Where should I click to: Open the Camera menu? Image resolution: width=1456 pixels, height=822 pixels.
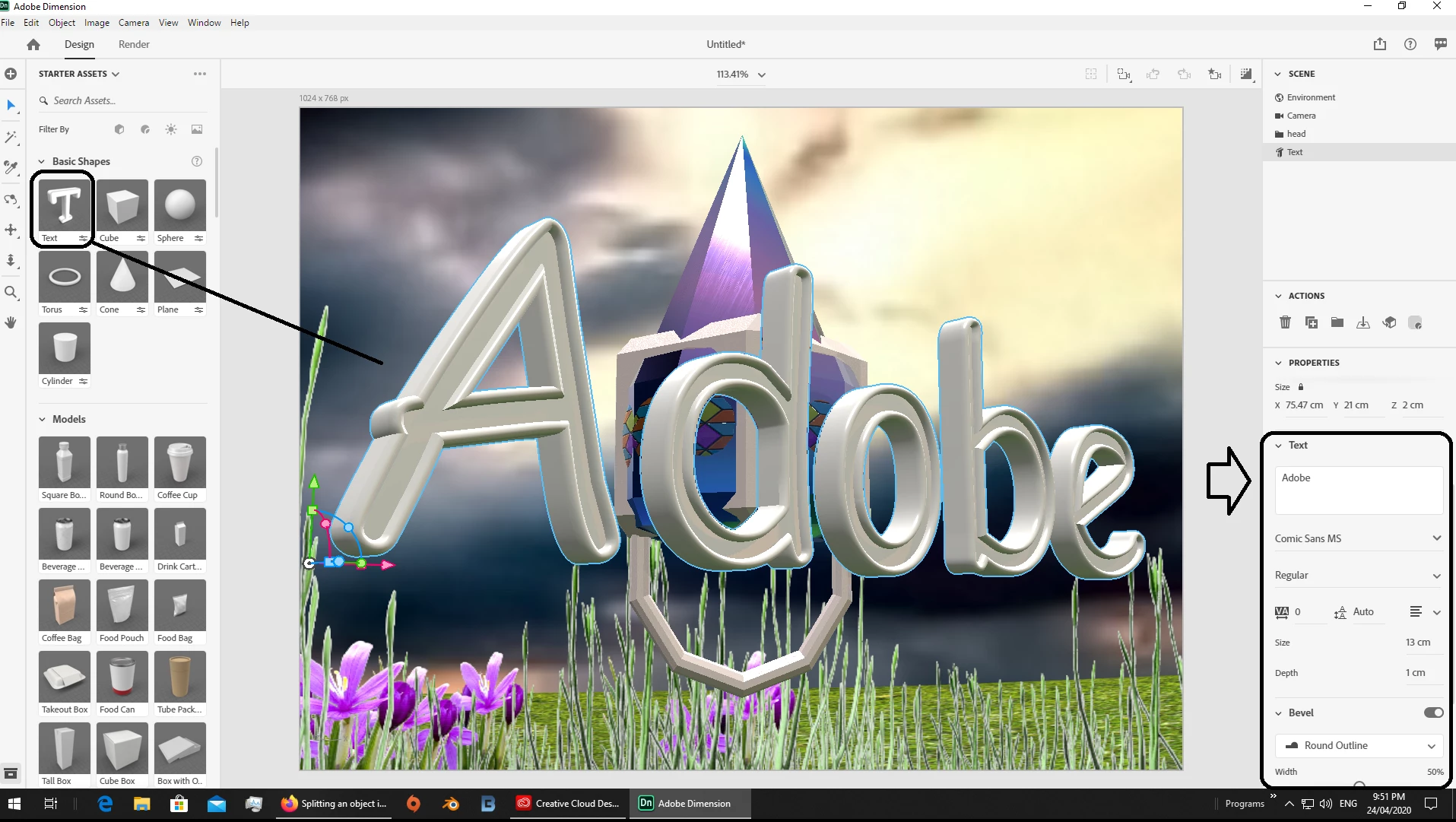tap(134, 23)
